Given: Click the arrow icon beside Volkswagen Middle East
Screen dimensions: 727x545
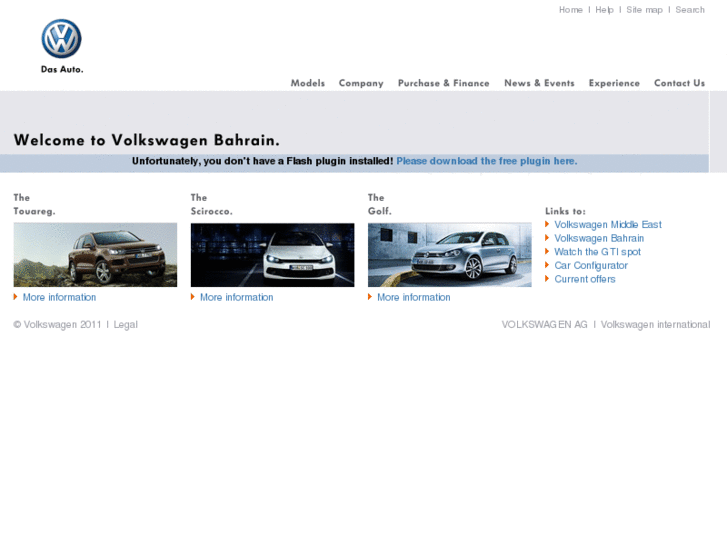Looking at the screenshot, I should click(x=547, y=224).
